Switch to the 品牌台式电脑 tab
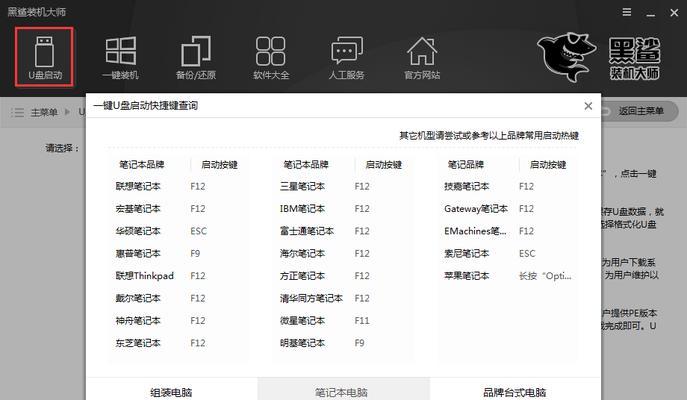 pyautogui.click(x=515, y=389)
